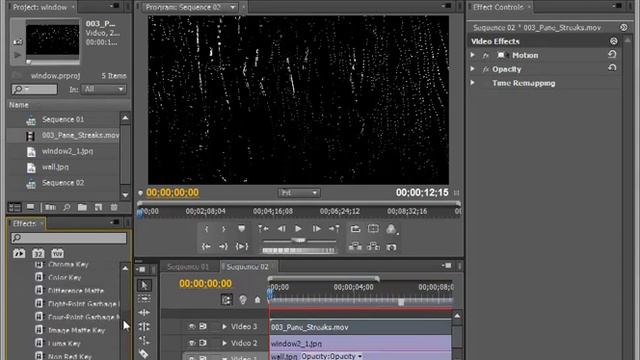The height and width of the screenshot is (360, 640).
Task: Reset the Motion effect
Action: click(x=612, y=54)
